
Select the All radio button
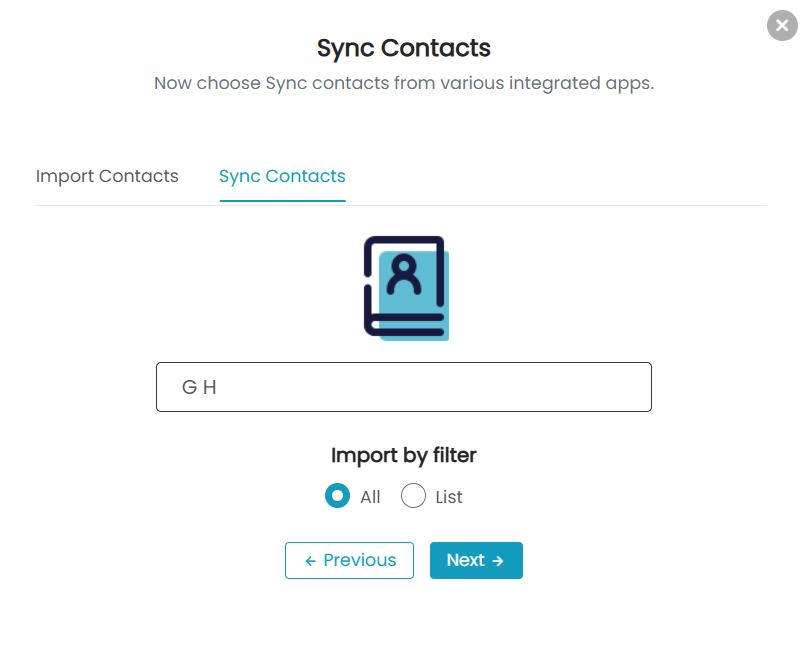(x=337, y=496)
